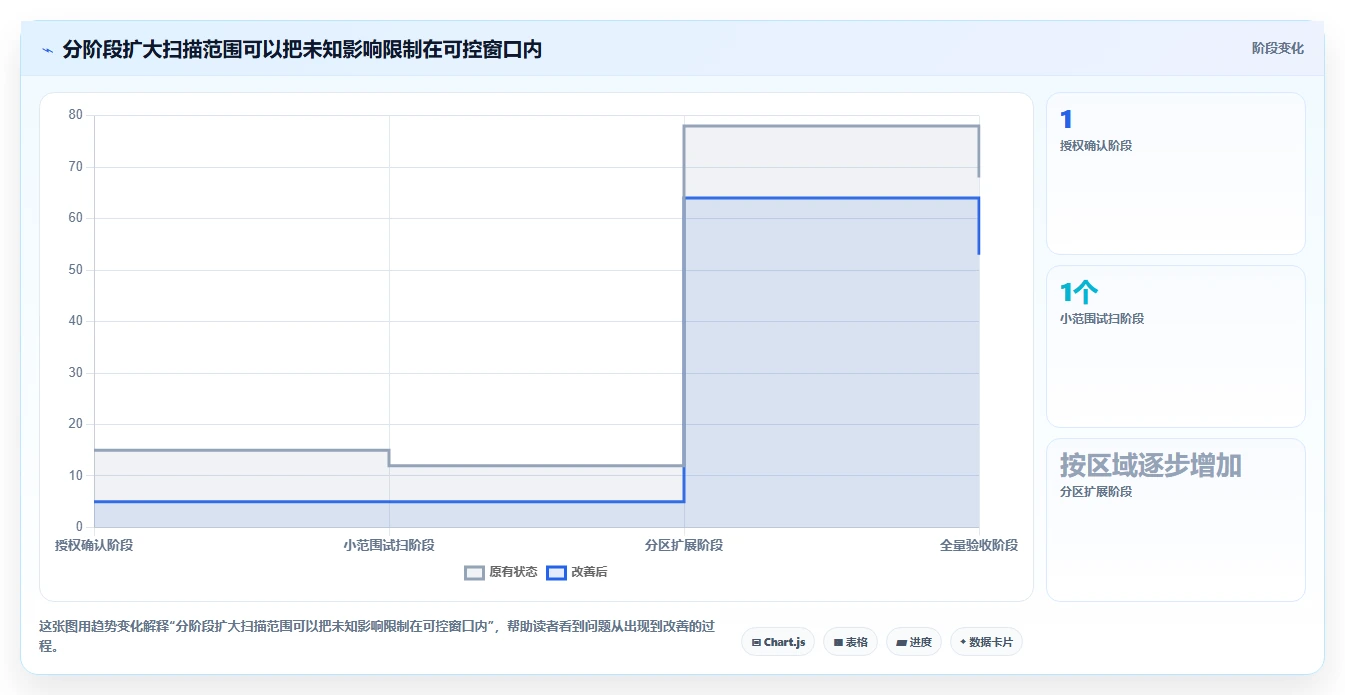Select the 表格 tag
1345x695 pixels.
click(x=851, y=642)
